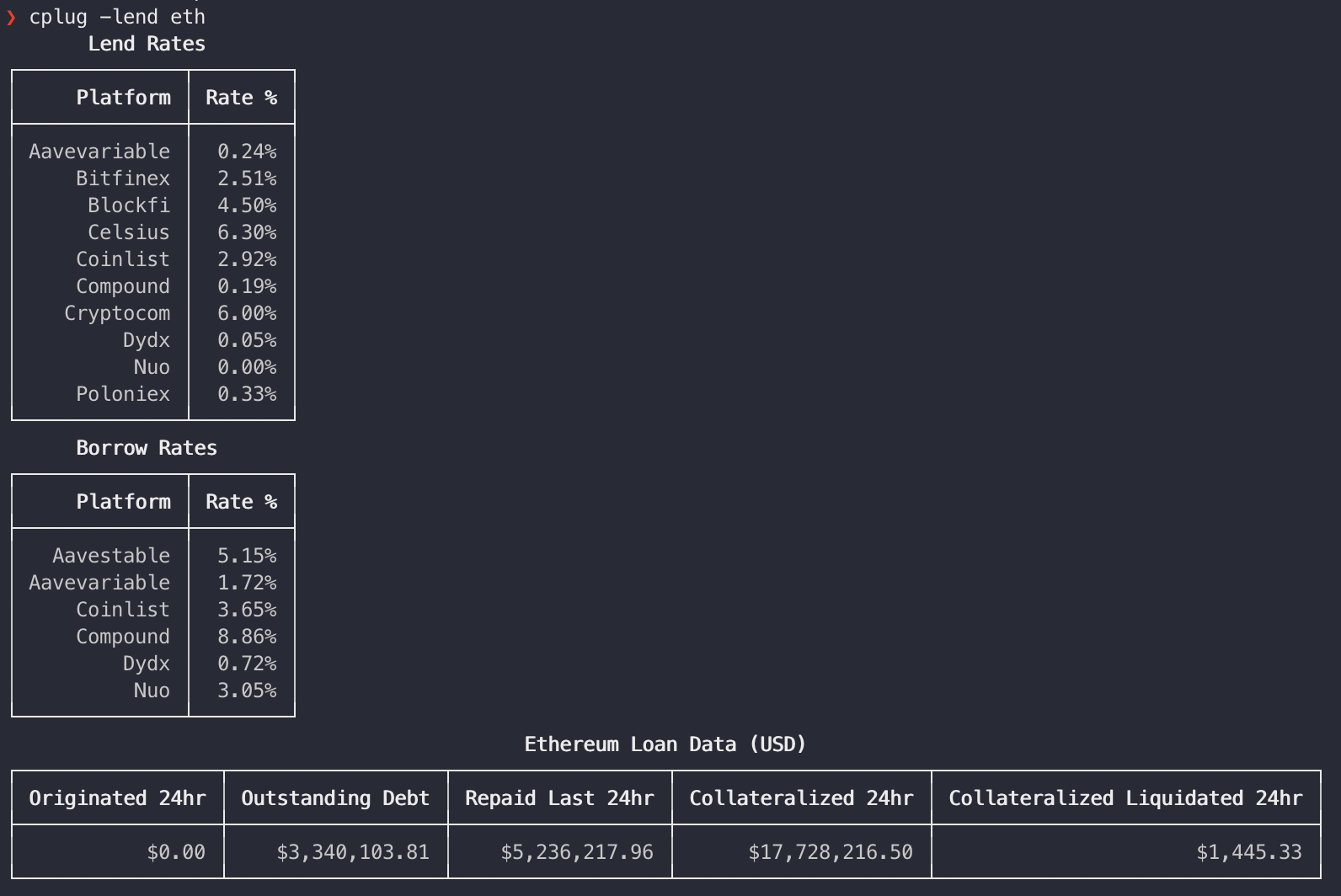The height and width of the screenshot is (896, 1341).
Task: Select the 0.19% Compound lend rate
Action: (247, 286)
